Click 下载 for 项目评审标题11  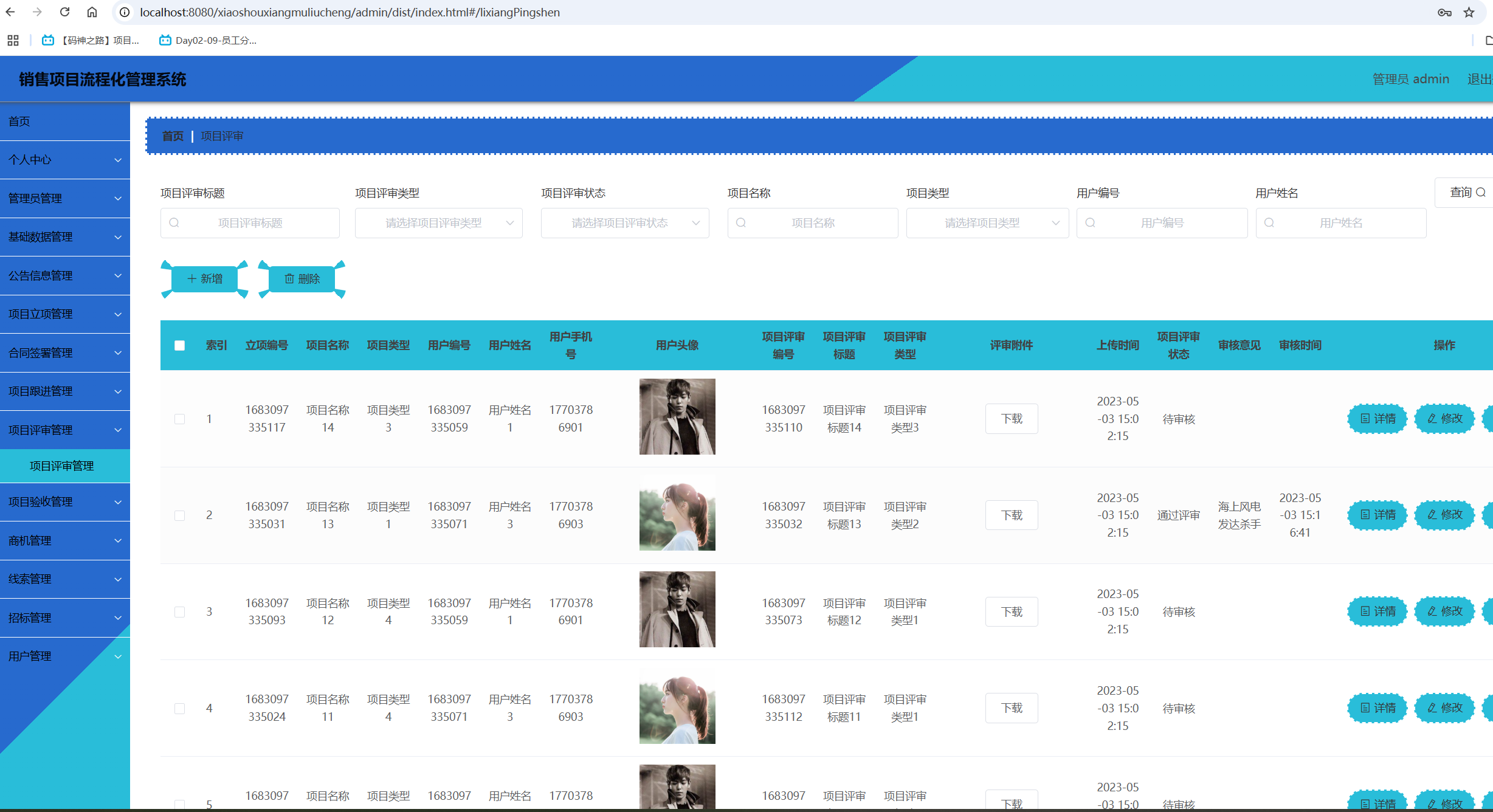point(1012,708)
